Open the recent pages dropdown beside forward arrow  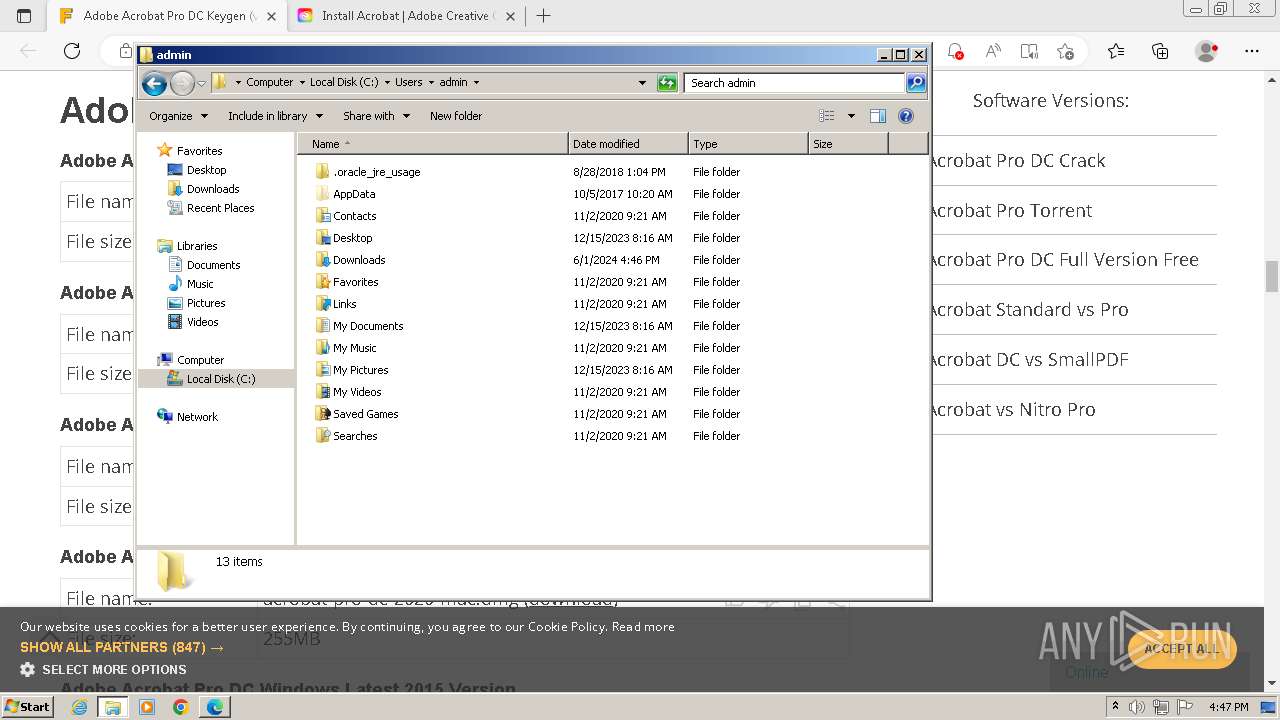coord(202,83)
